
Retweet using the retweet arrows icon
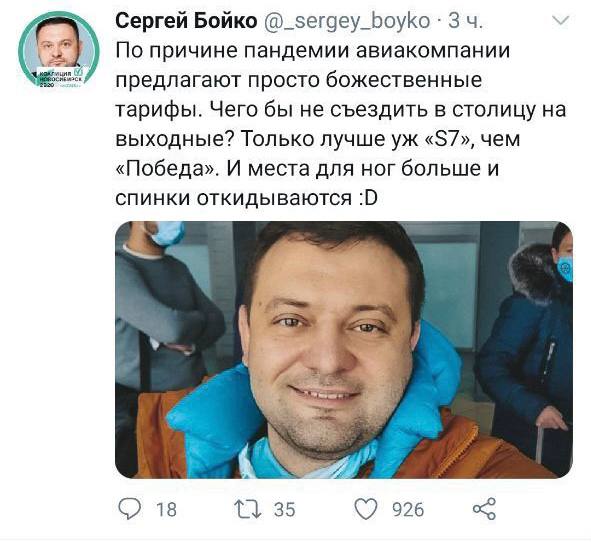[247, 509]
